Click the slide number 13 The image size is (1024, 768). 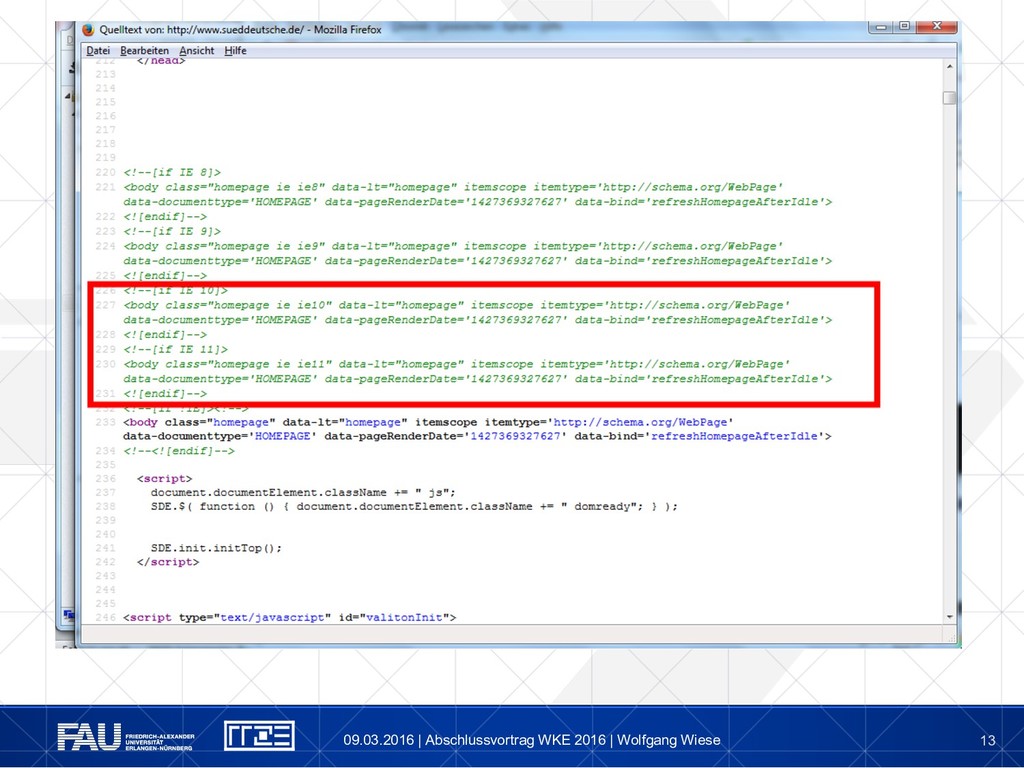click(x=987, y=740)
